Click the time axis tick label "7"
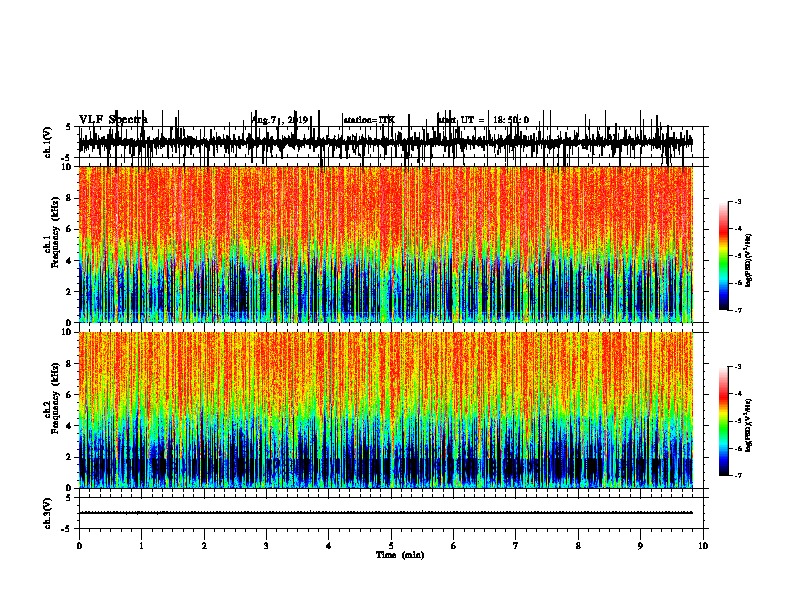 (516, 546)
